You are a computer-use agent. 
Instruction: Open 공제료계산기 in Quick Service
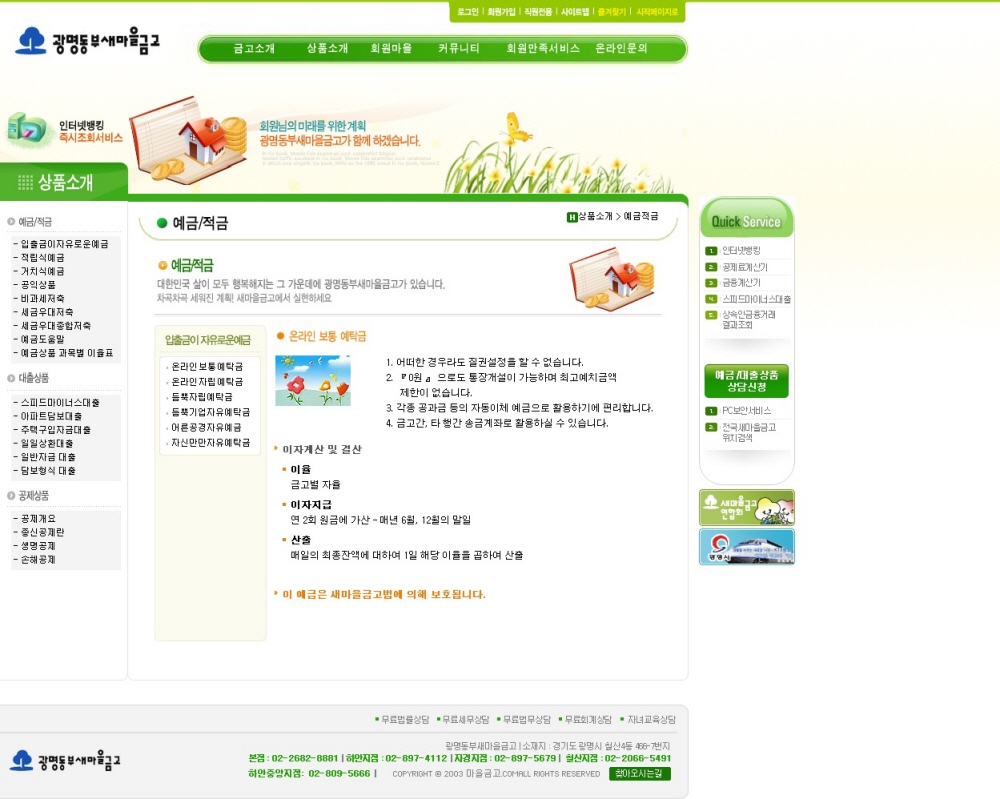tap(744, 267)
